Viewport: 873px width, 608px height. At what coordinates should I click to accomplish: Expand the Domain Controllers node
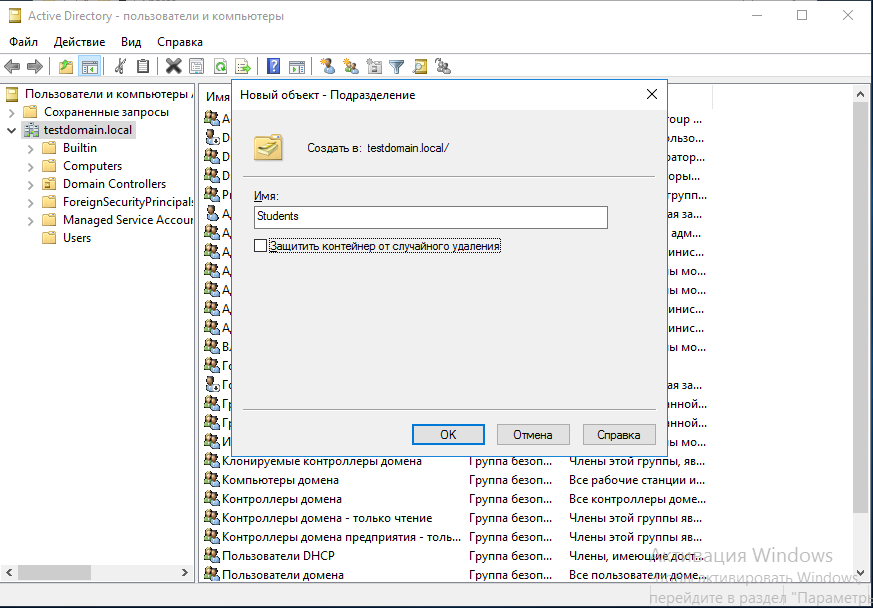pyautogui.click(x=30, y=184)
